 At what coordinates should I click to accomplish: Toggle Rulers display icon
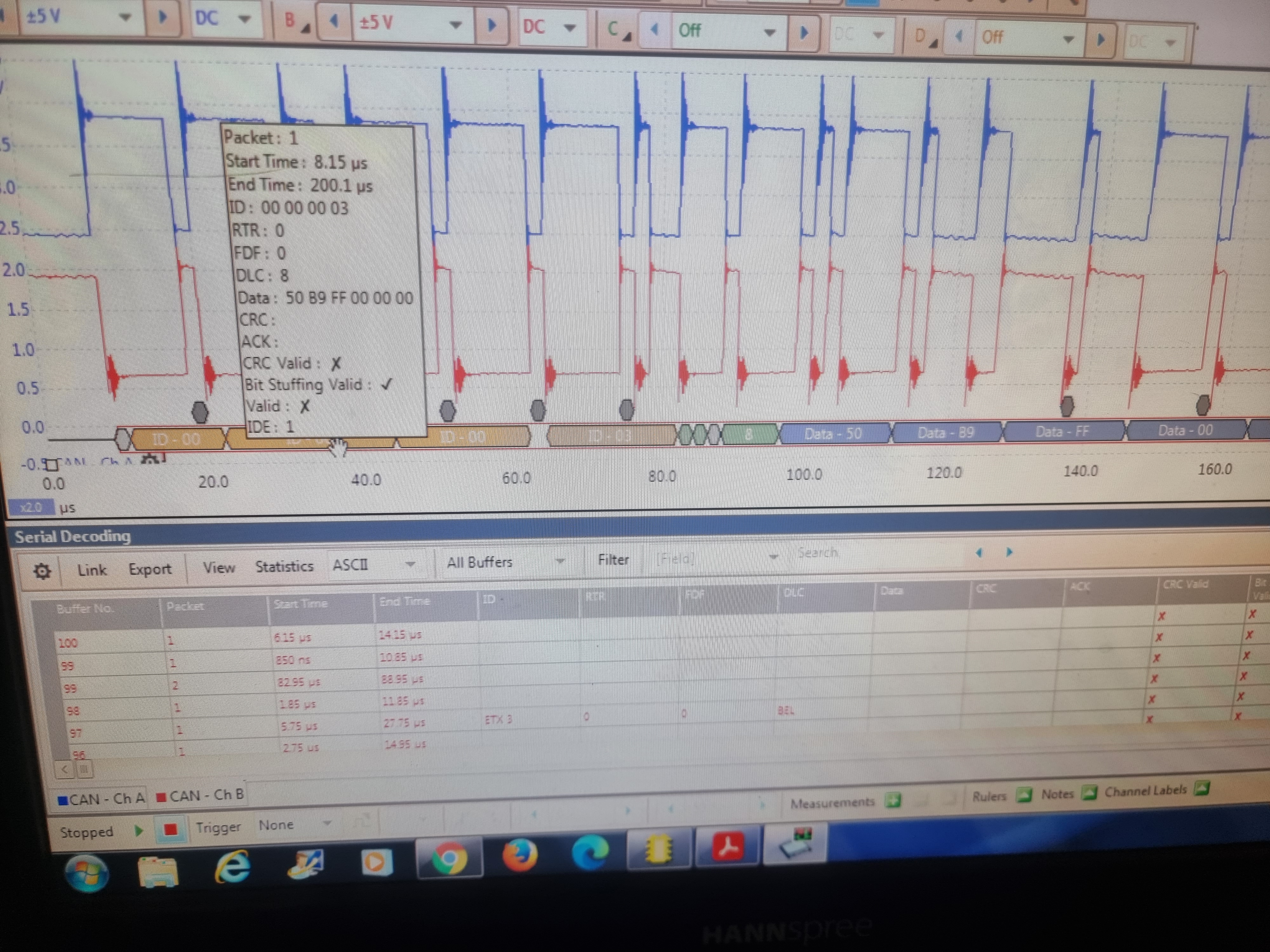click(1023, 795)
